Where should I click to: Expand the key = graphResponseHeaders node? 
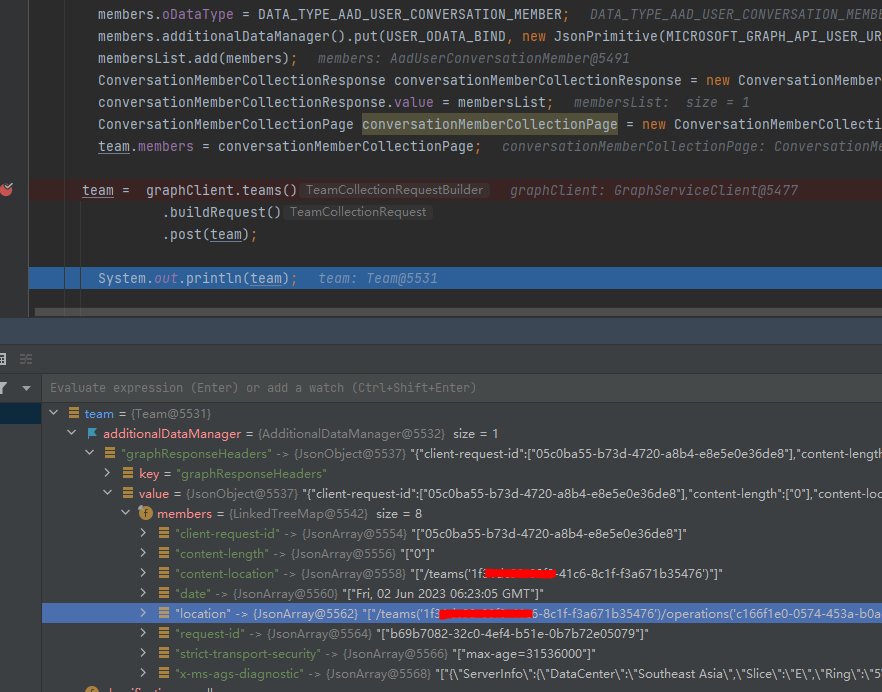[107, 473]
